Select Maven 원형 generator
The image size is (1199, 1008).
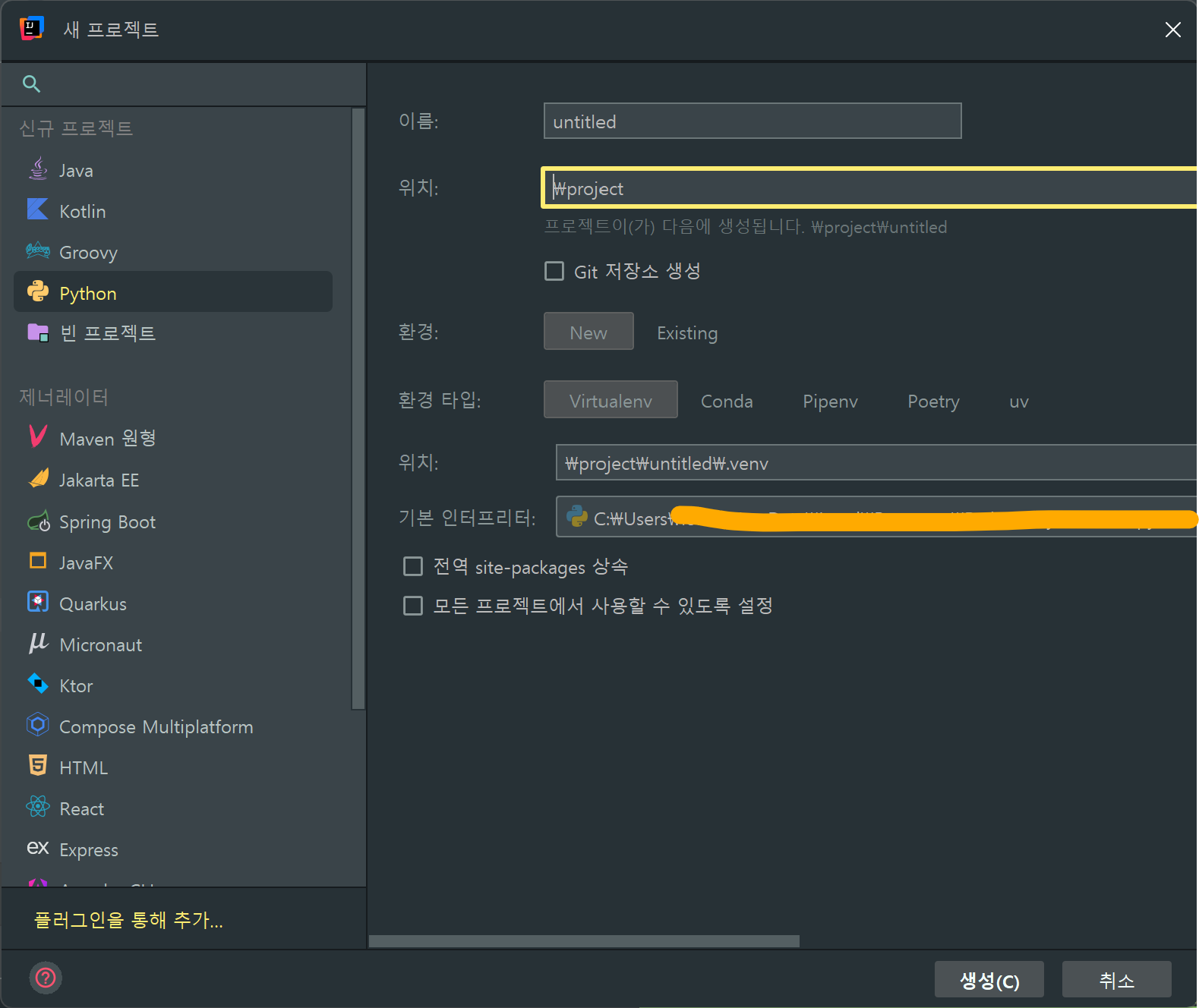(x=173, y=439)
